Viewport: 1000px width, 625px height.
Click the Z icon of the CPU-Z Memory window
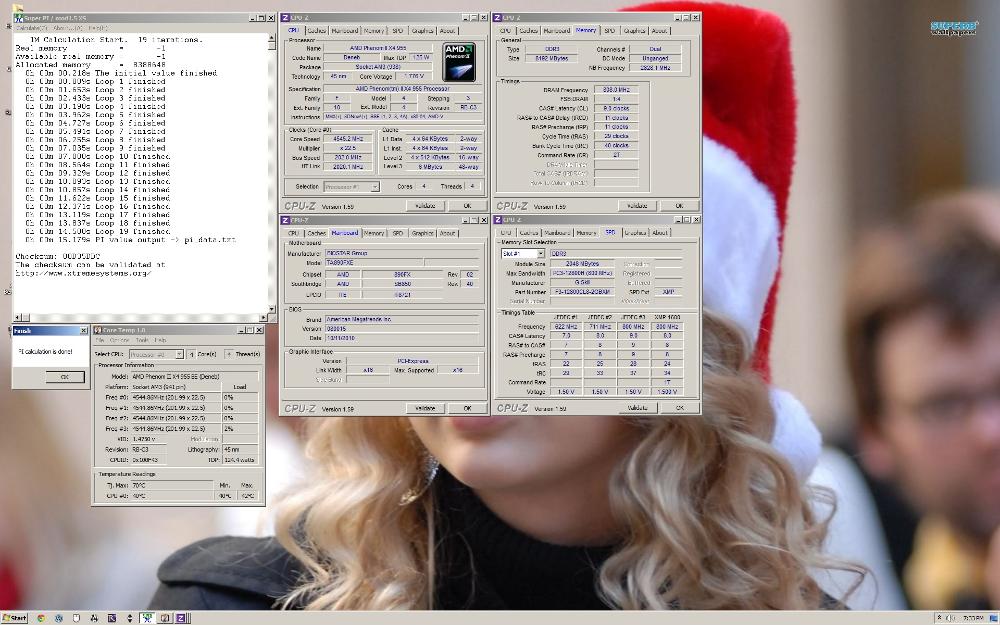(x=498, y=18)
